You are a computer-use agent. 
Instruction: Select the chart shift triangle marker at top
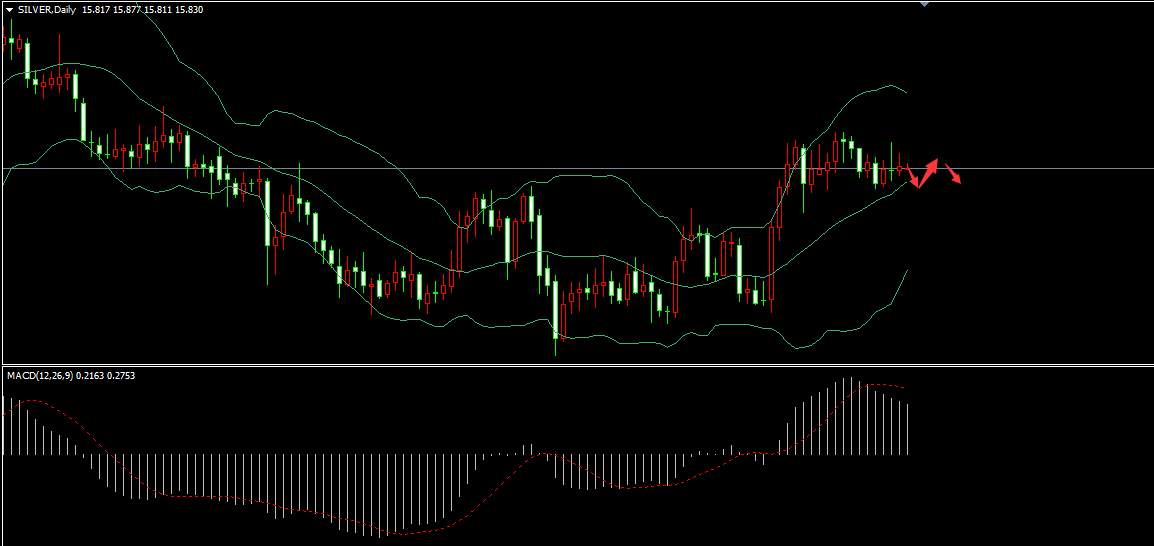point(924,4)
